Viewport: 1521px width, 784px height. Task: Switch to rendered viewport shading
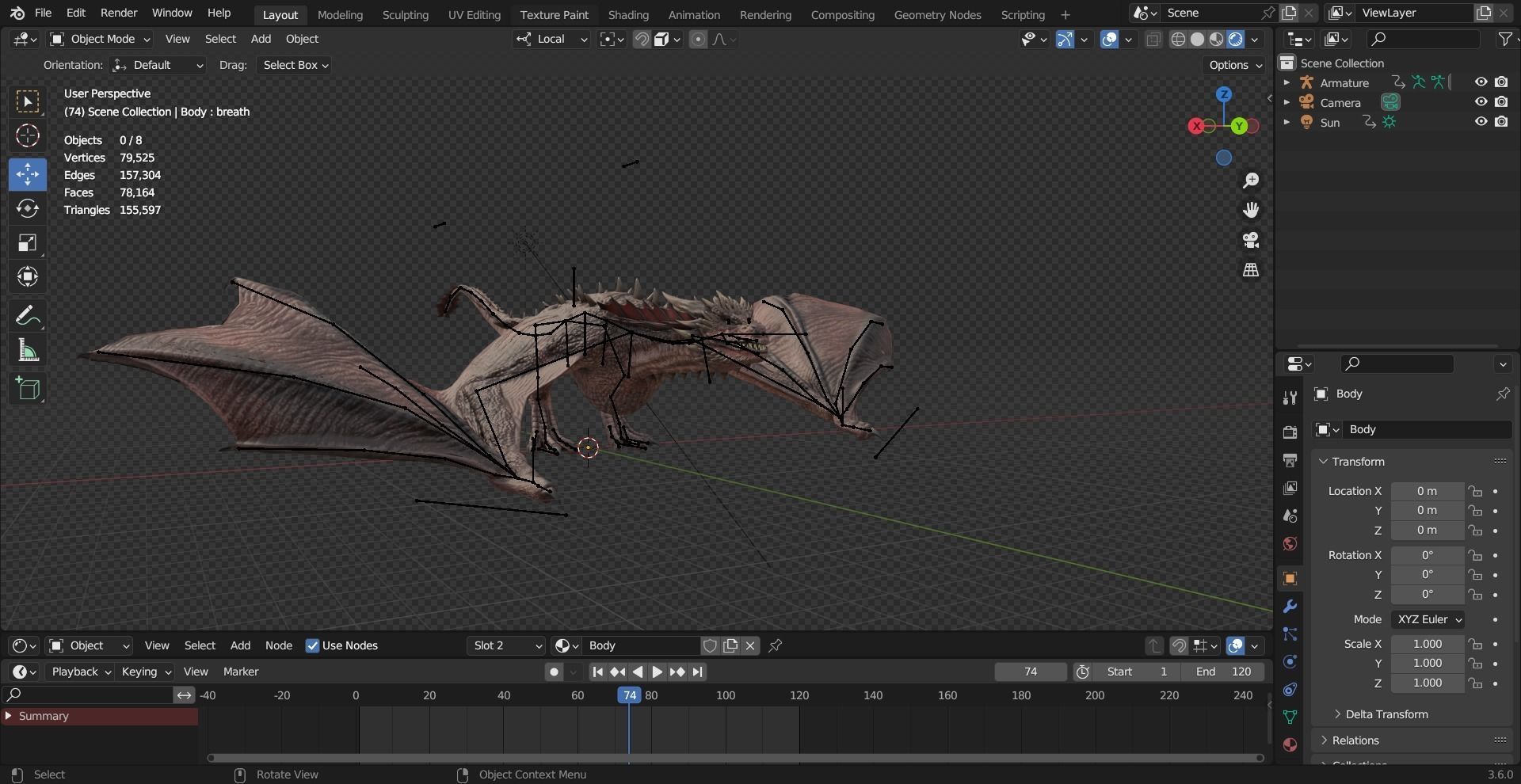pos(1236,40)
